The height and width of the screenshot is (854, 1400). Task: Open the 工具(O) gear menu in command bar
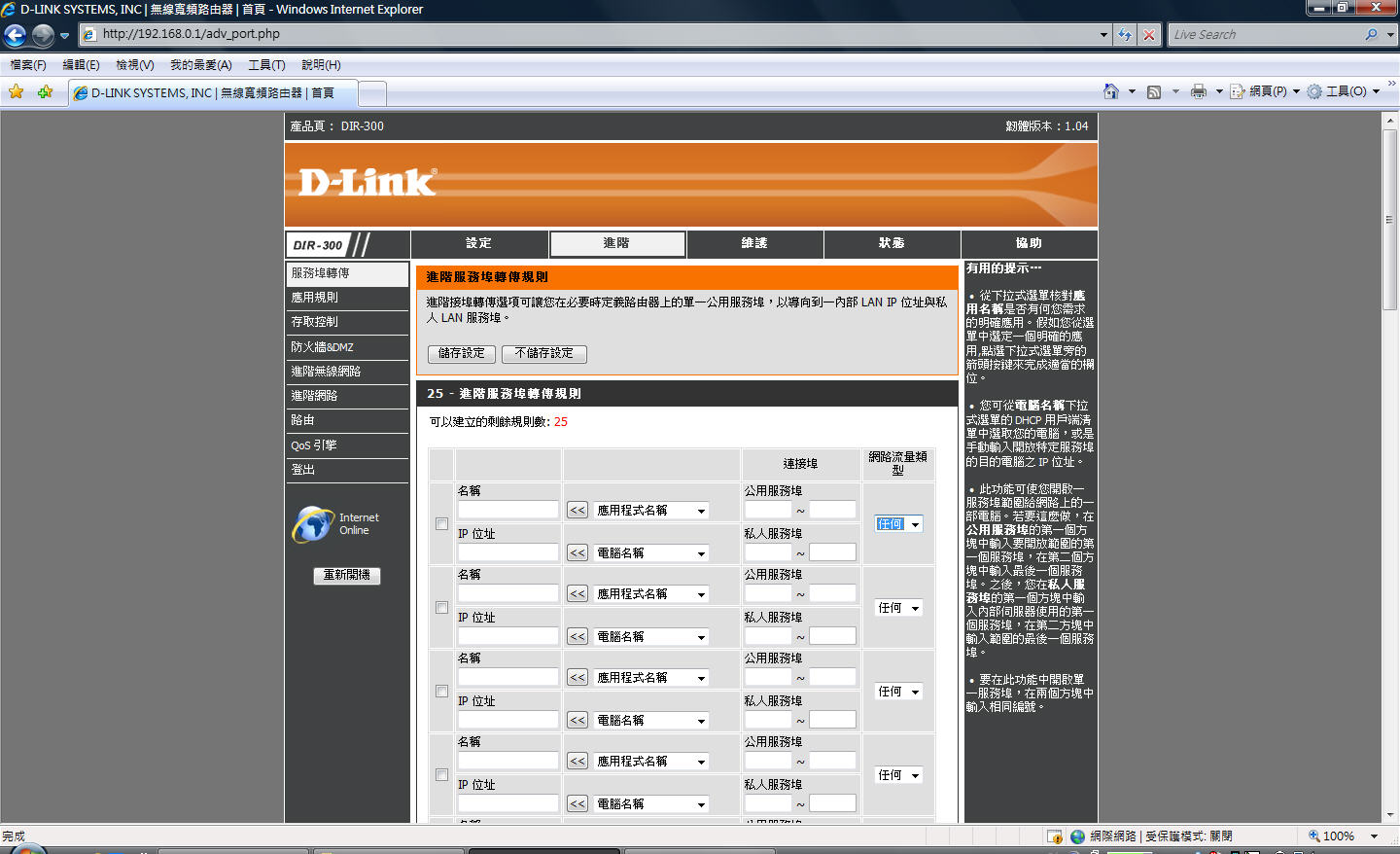1344,91
